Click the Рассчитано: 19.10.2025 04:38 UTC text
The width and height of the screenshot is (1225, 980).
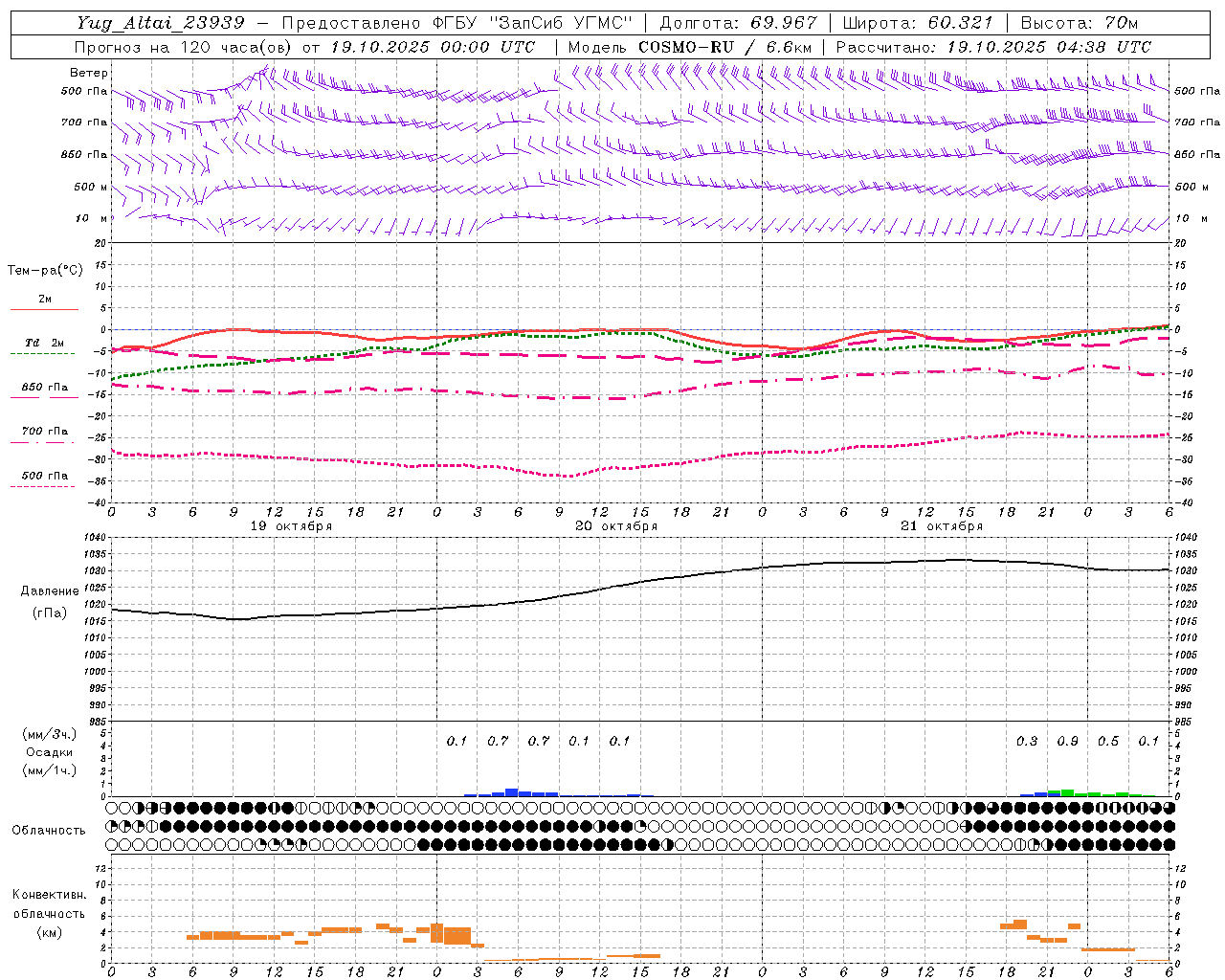click(x=993, y=47)
